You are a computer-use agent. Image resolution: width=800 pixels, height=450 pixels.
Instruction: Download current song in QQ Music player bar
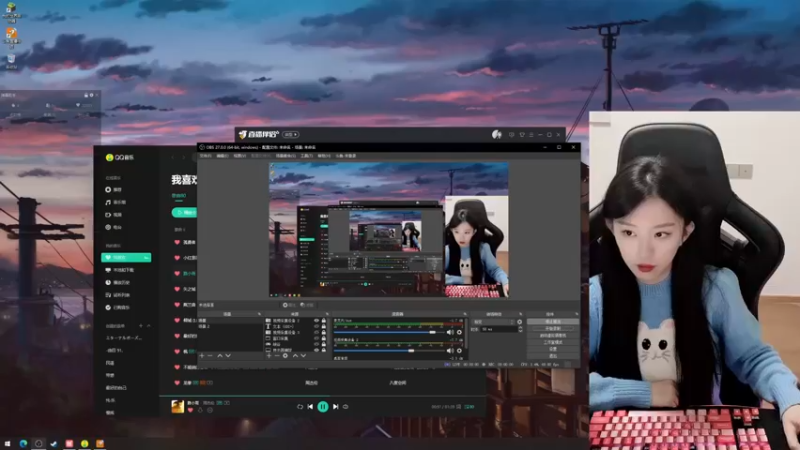tap(200, 410)
